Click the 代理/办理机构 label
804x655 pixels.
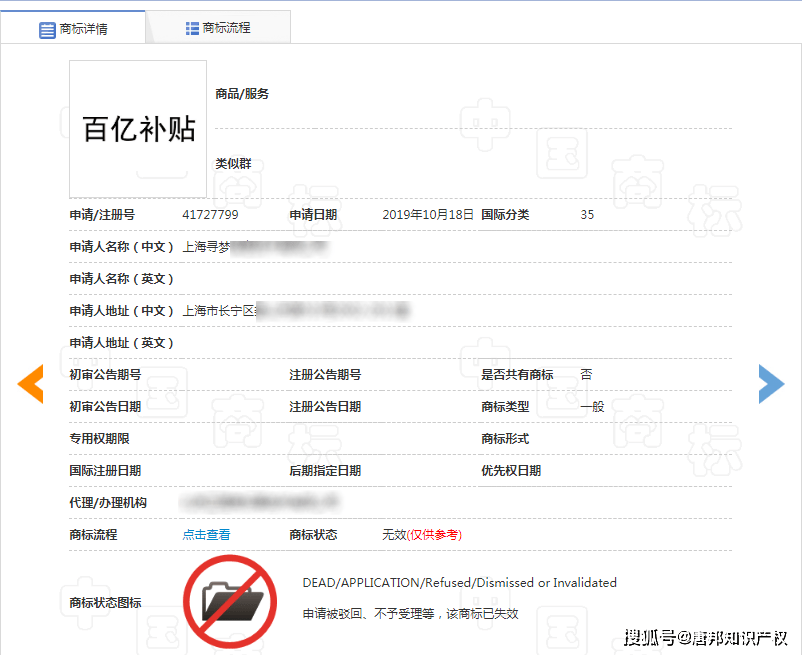pyautogui.click(x=108, y=503)
